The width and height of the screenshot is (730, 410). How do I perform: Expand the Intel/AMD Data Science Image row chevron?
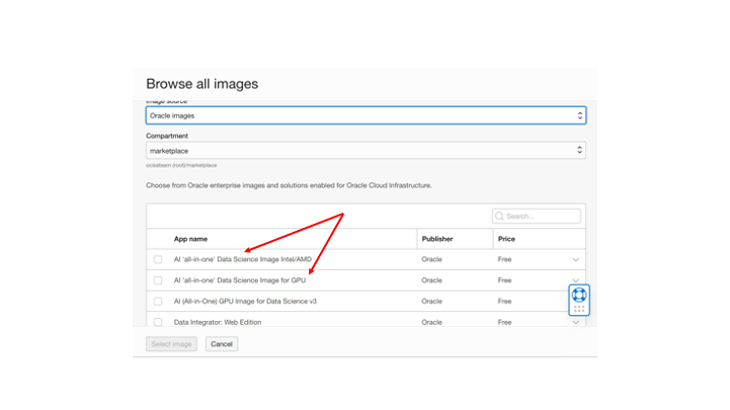576,260
